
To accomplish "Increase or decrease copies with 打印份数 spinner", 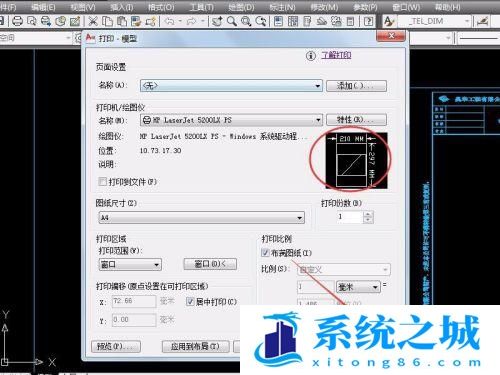I will tap(368, 217).
